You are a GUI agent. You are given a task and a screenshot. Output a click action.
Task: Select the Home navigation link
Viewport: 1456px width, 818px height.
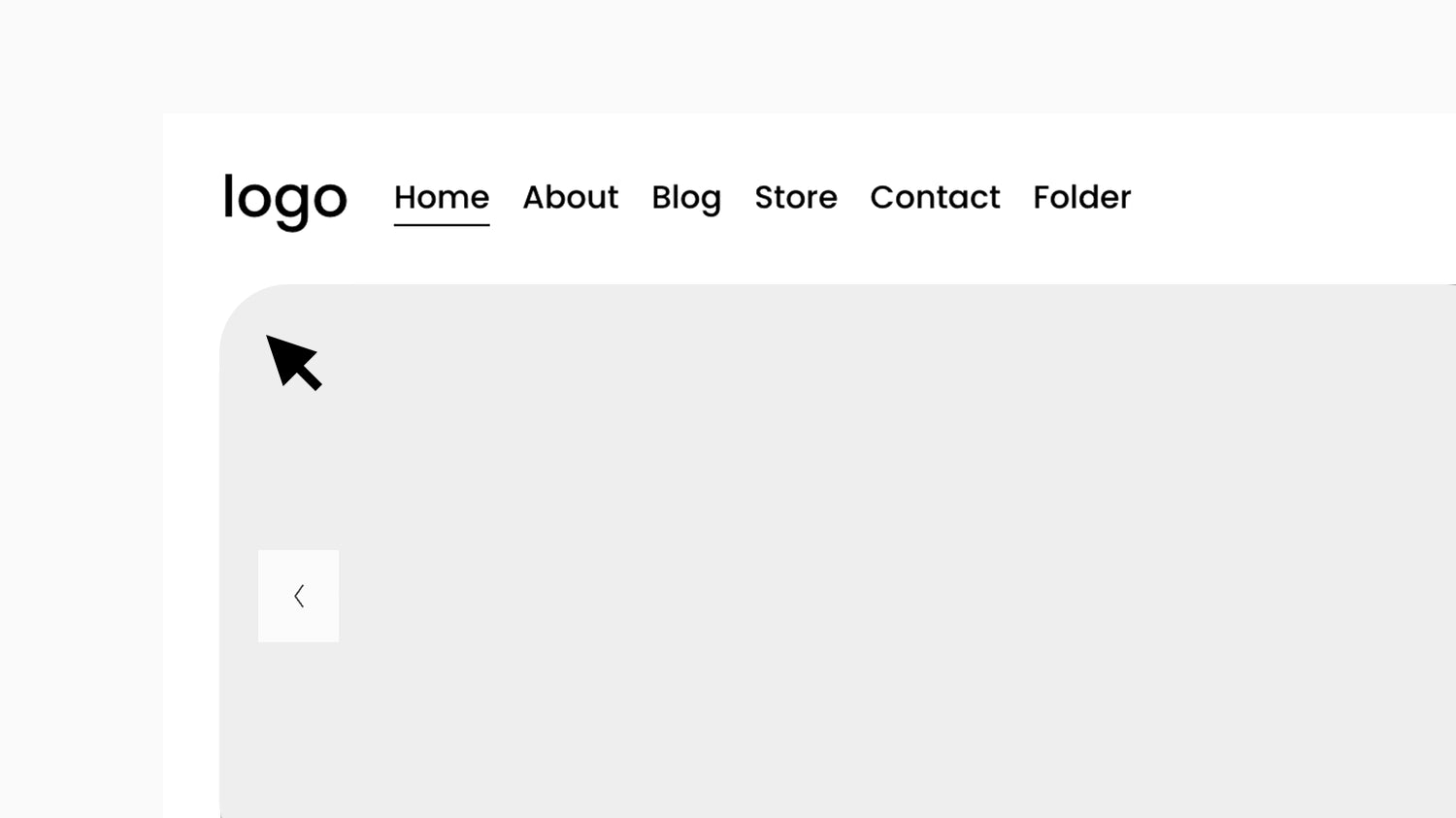click(x=441, y=197)
